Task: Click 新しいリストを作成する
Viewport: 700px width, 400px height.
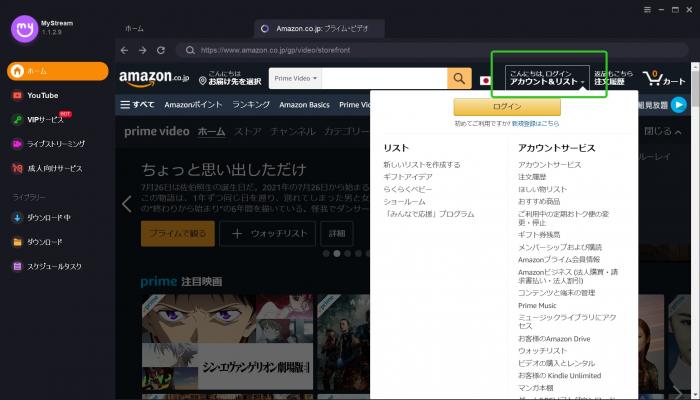Action: coord(422,165)
